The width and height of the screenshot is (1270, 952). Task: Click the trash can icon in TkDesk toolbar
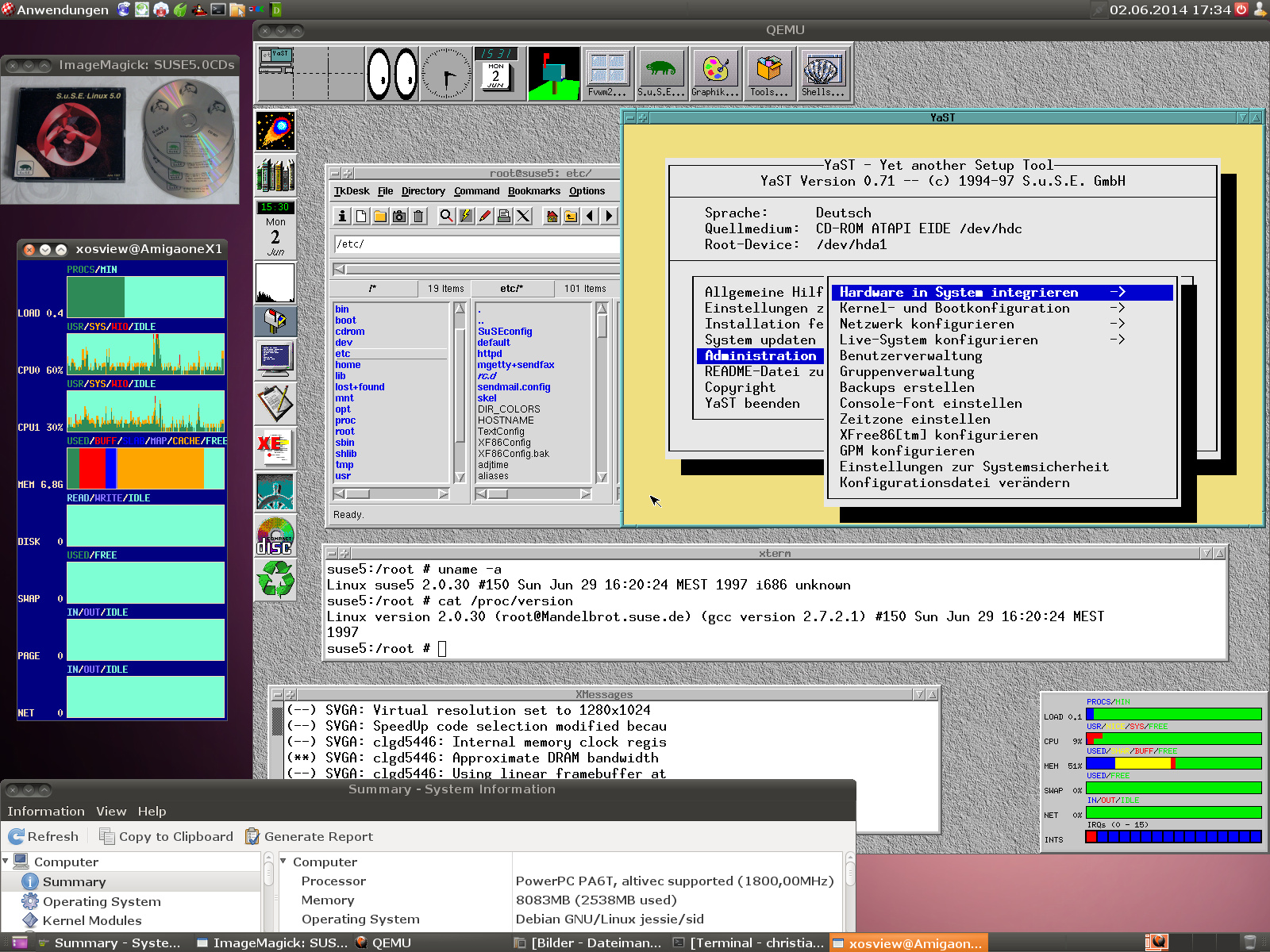[x=418, y=216]
